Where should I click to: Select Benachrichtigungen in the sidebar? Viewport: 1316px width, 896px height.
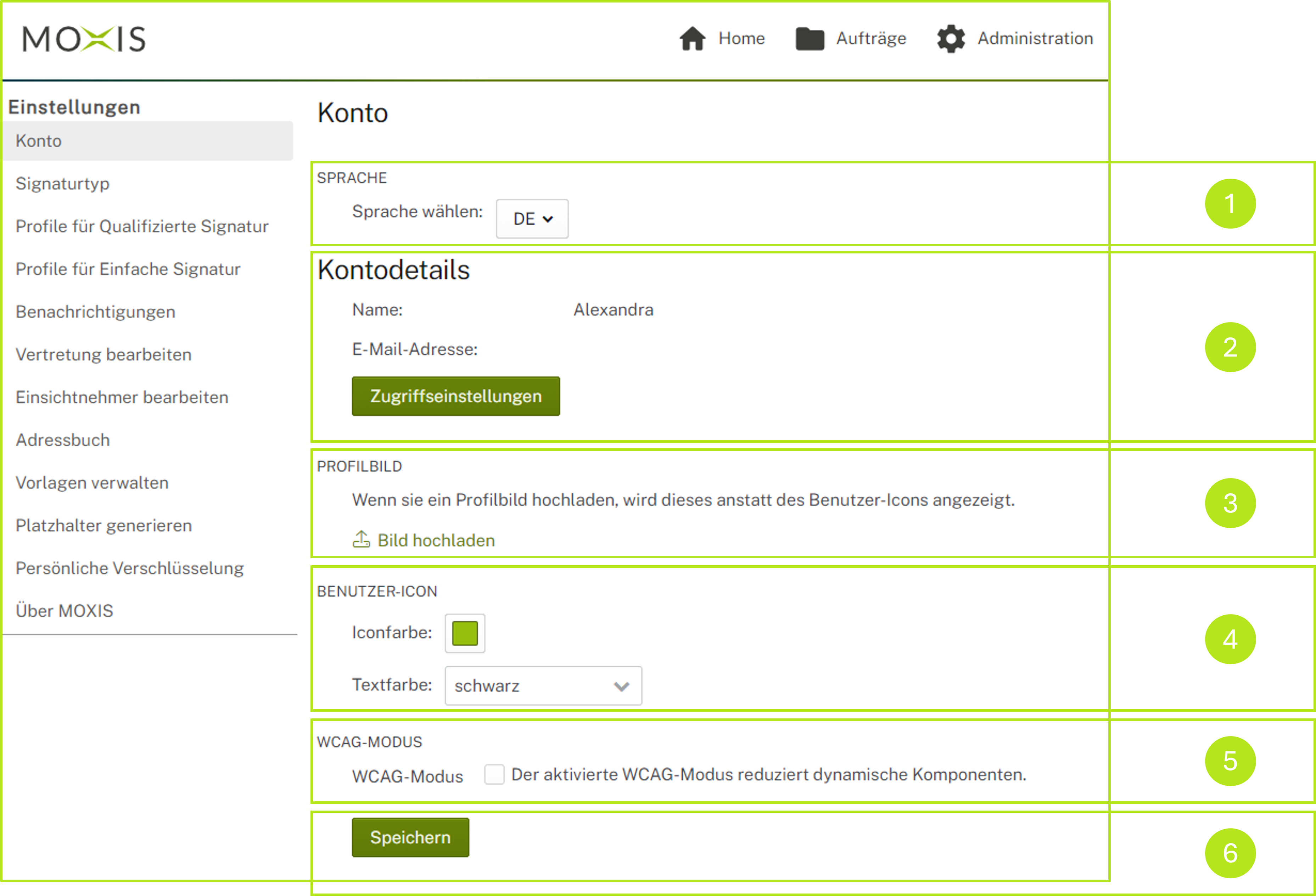coord(96,312)
